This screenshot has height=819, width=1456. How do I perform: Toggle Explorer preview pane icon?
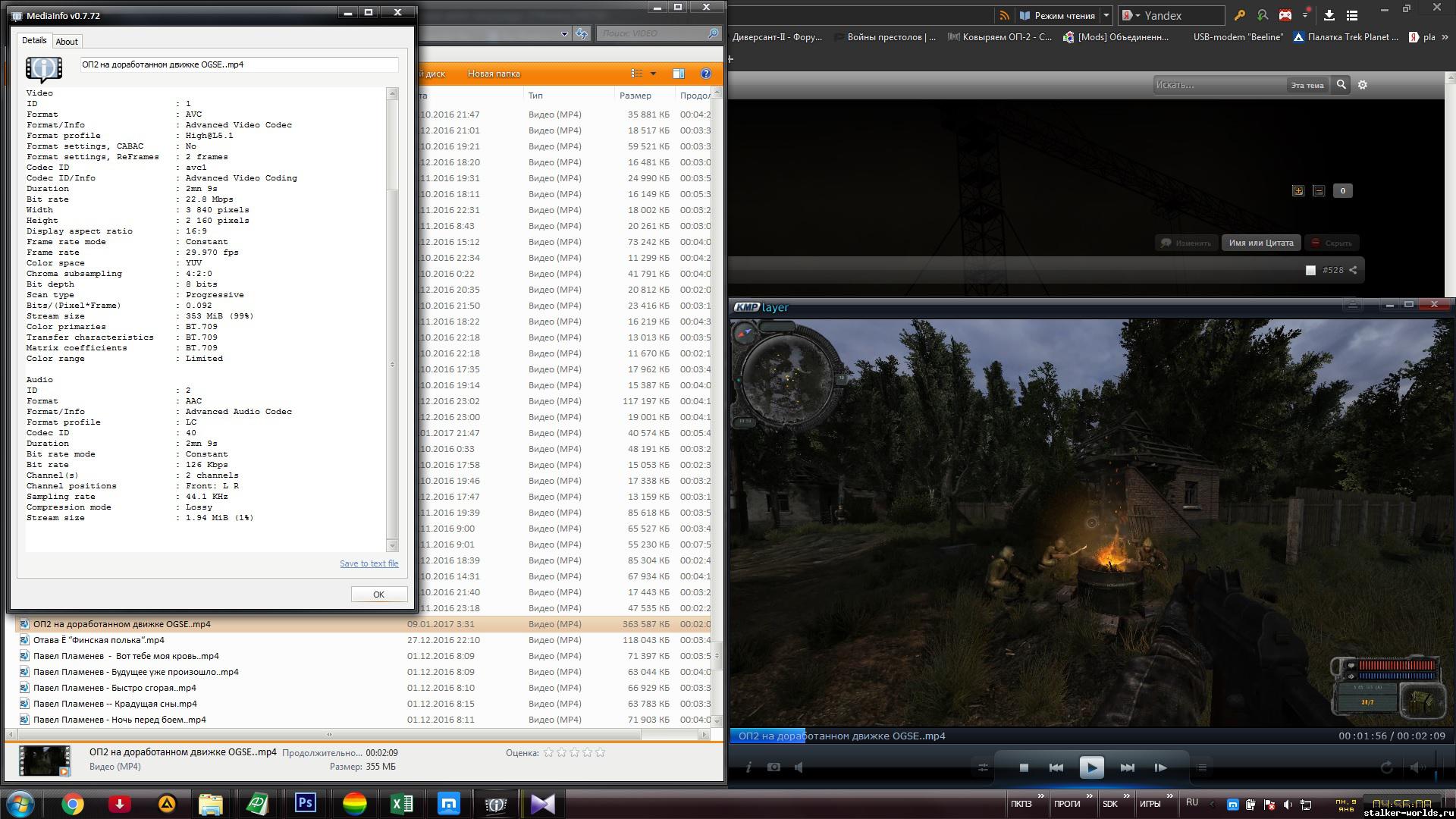click(679, 74)
